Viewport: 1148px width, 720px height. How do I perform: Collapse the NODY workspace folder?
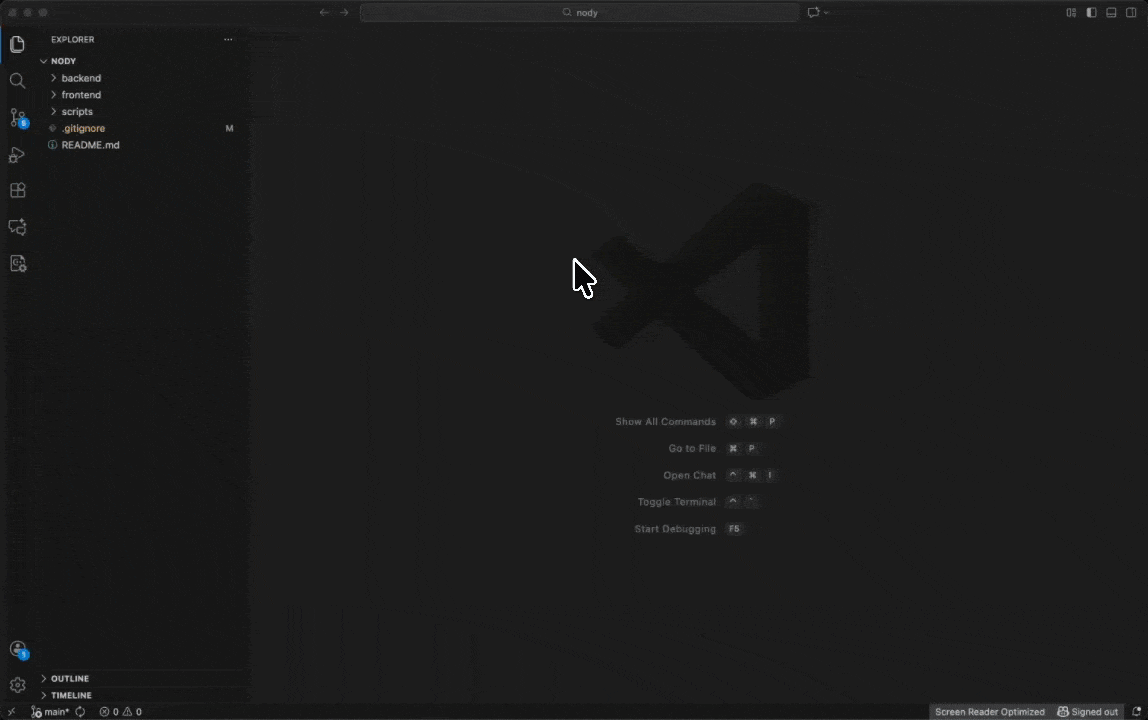coord(63,60)
